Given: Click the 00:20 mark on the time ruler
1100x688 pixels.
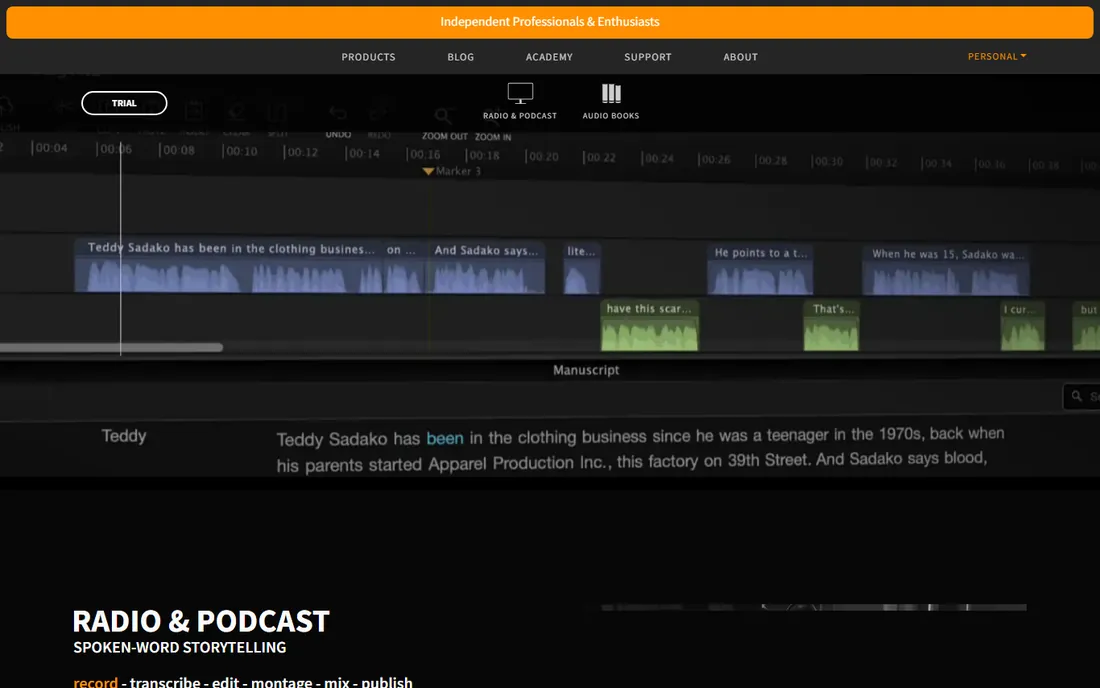Looking at the screenshot, I should 542,156.
